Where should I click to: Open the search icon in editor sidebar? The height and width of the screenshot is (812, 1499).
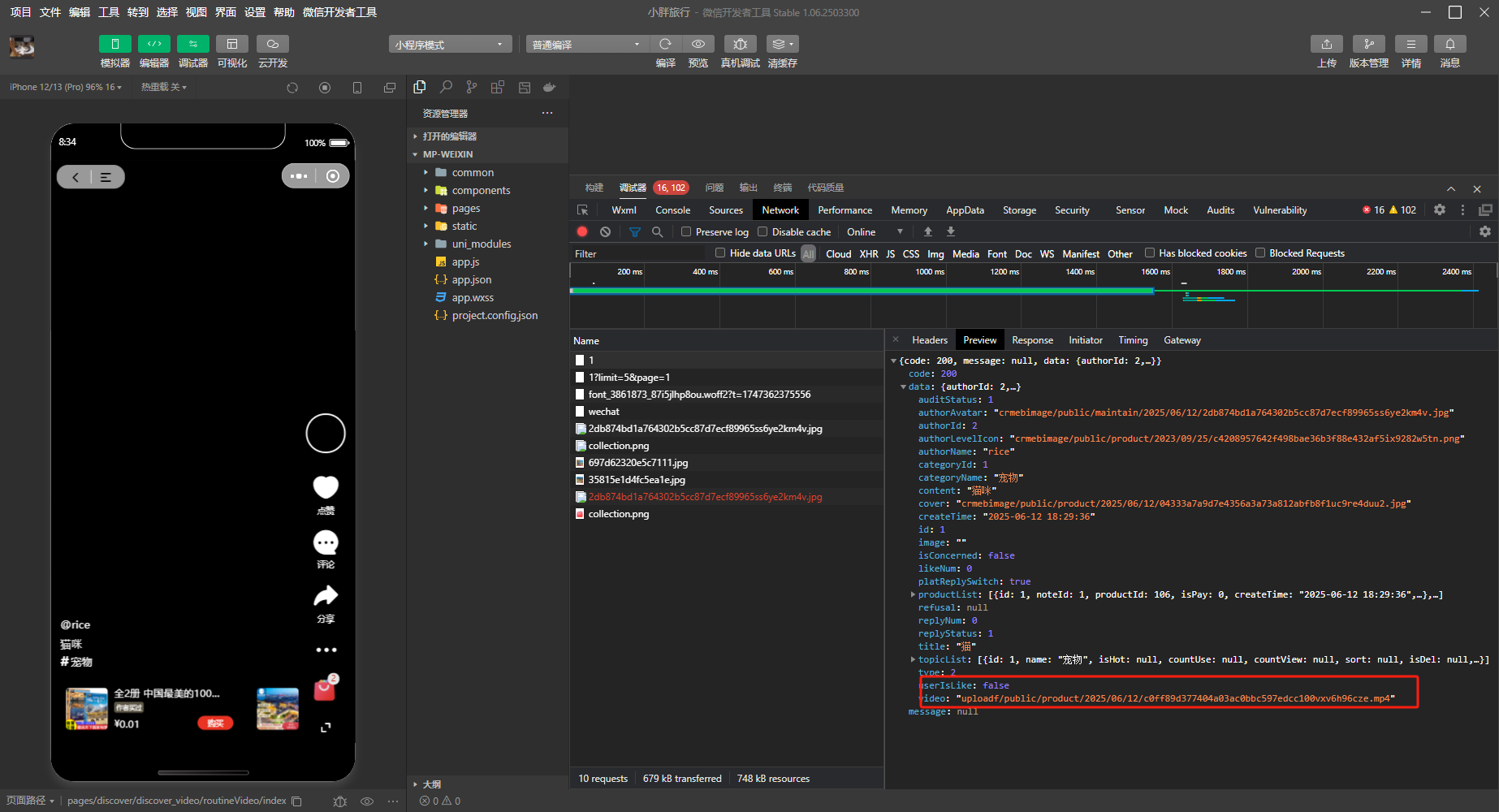446,87
